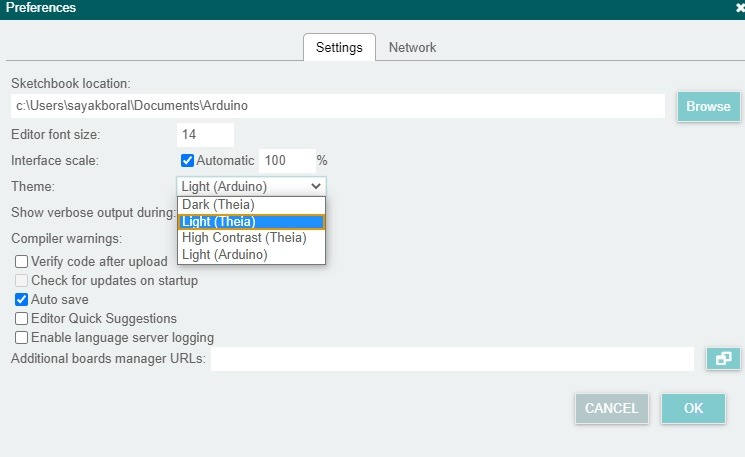Viewport: 745px width, 457px height.
Task: Click the 'Sketchbook location:' label
Action: click(x=71, y=84)
